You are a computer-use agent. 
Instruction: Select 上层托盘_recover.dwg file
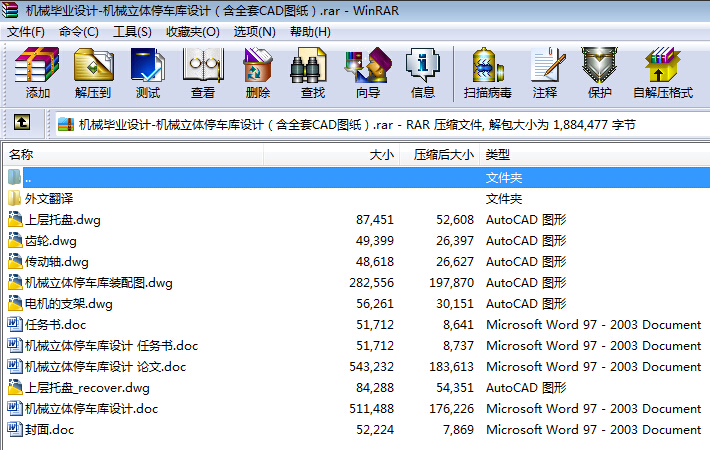87,388
